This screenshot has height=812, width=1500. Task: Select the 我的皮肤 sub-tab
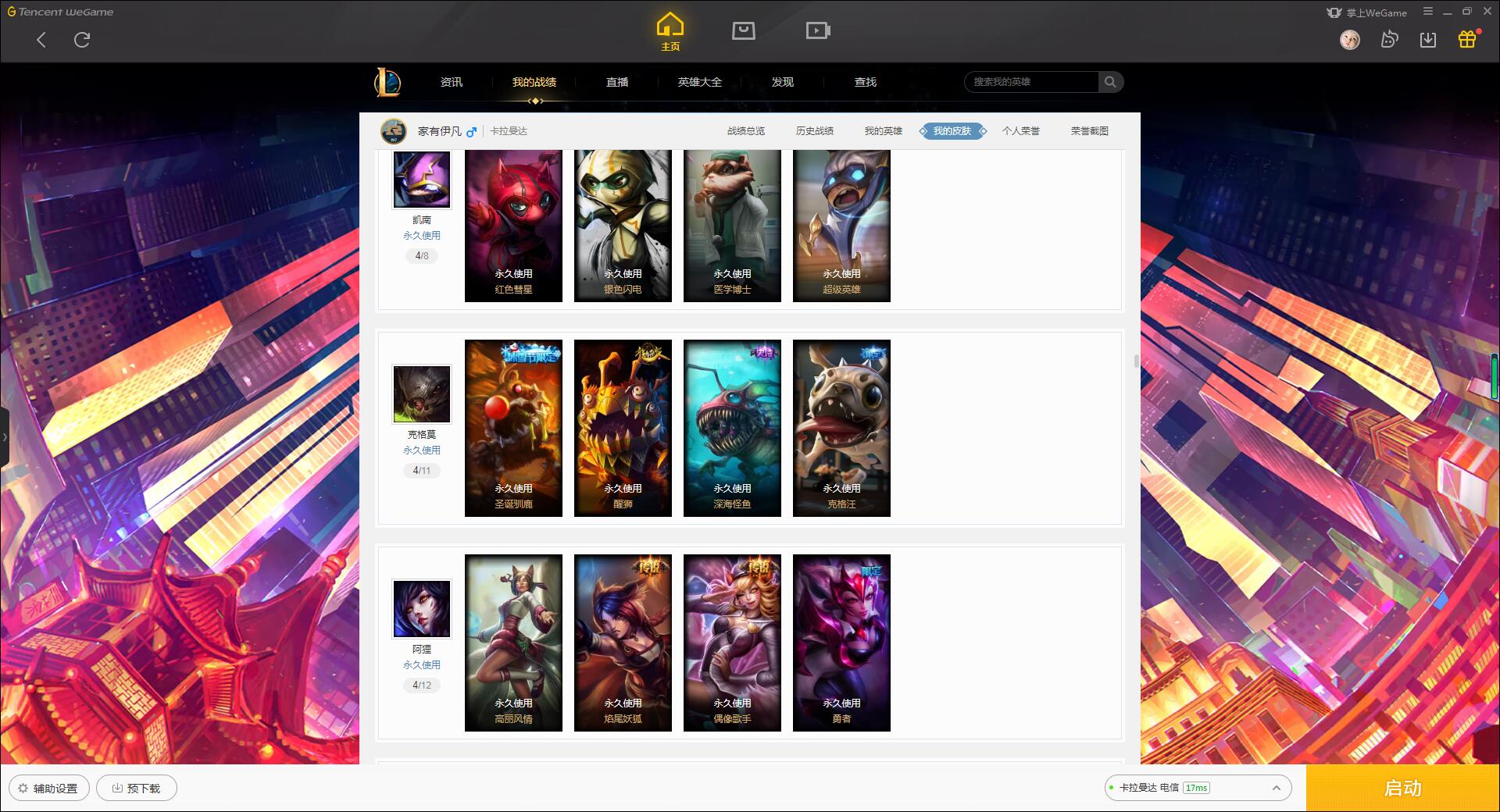[952, 131]
